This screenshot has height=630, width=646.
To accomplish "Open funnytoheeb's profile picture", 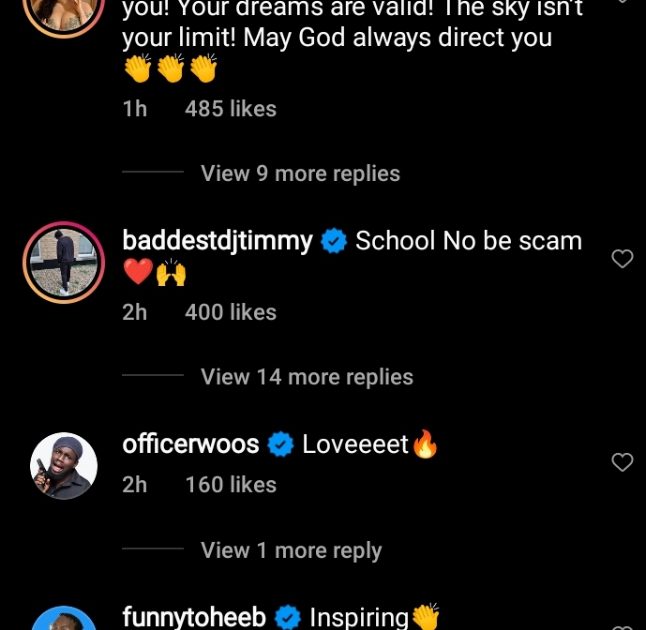I will point(65,621).
